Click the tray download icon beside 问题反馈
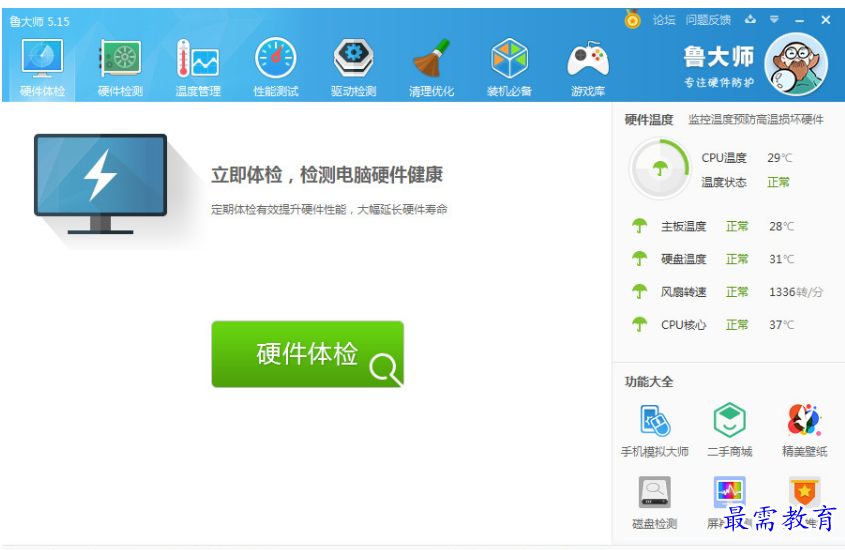Screen dimensions: 845x550 pyautogui.click(x=750, y=20)
